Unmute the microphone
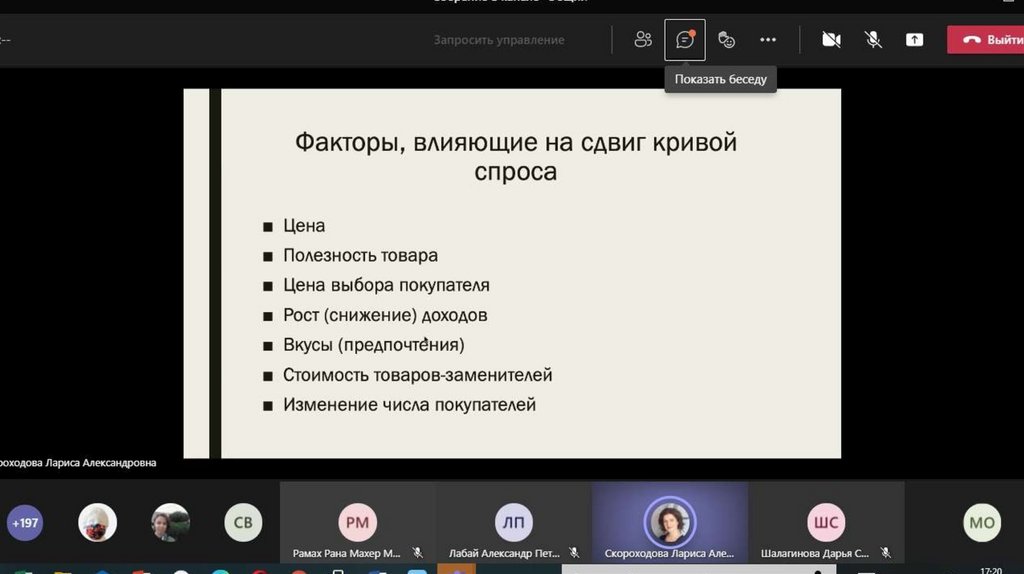This screenshot has height=574, width=1024. pyautogui.click(x=873, y=40)
